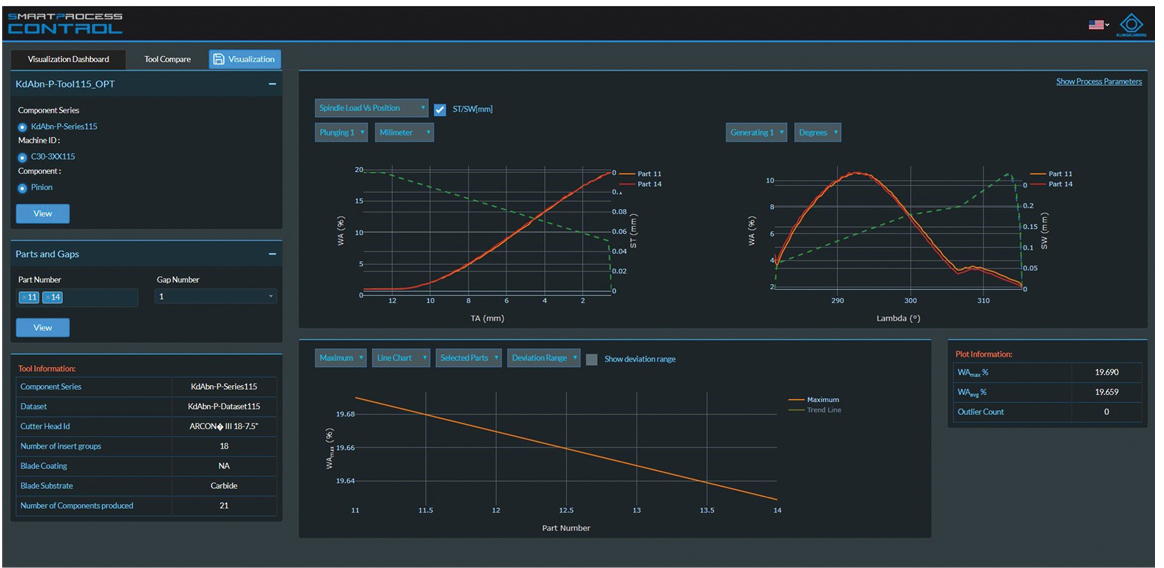1164x568 pixels.
Task: Open the Degrees unit dropdown
Action: pos(817,132)
